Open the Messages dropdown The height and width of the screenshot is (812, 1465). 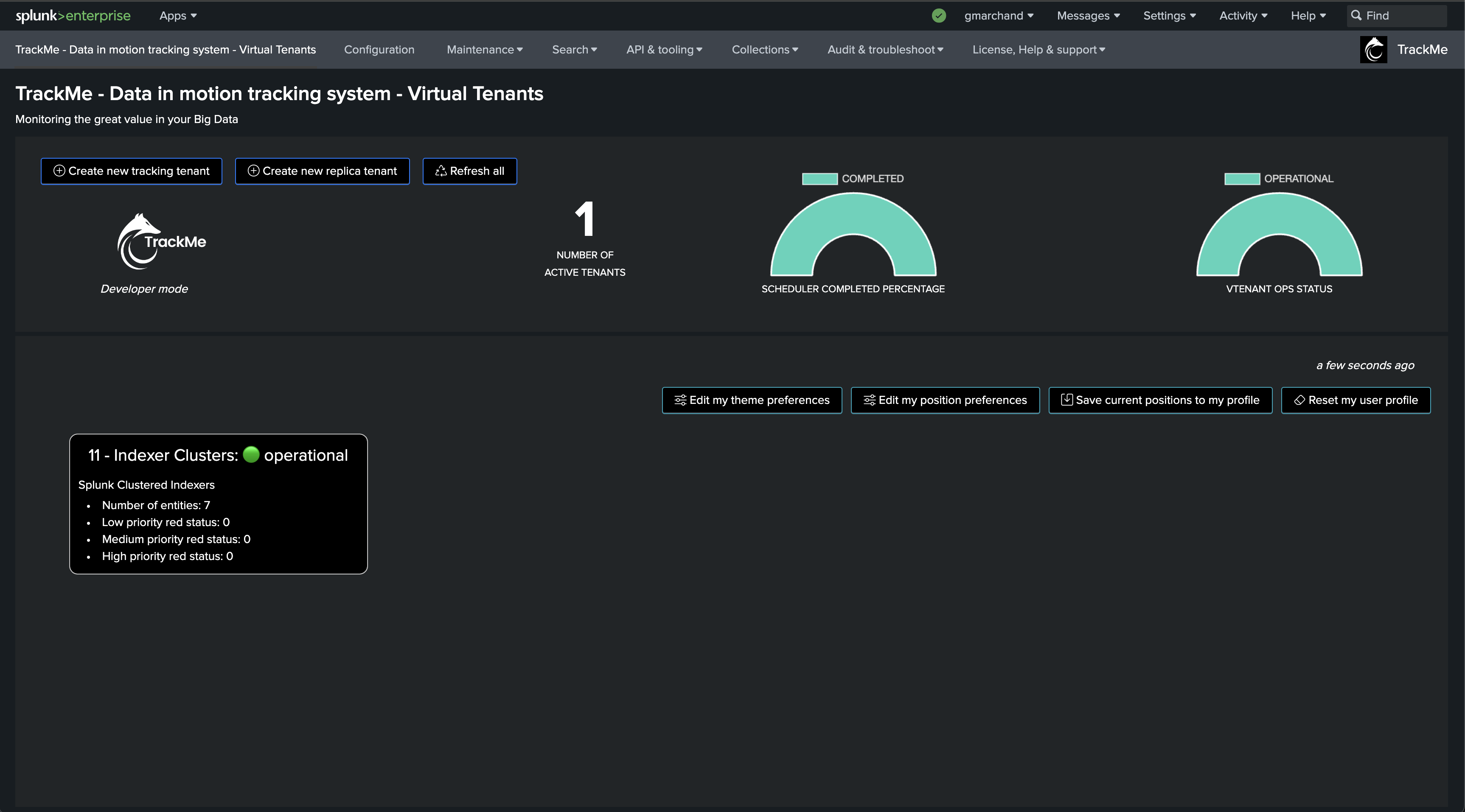(1088, 15)
